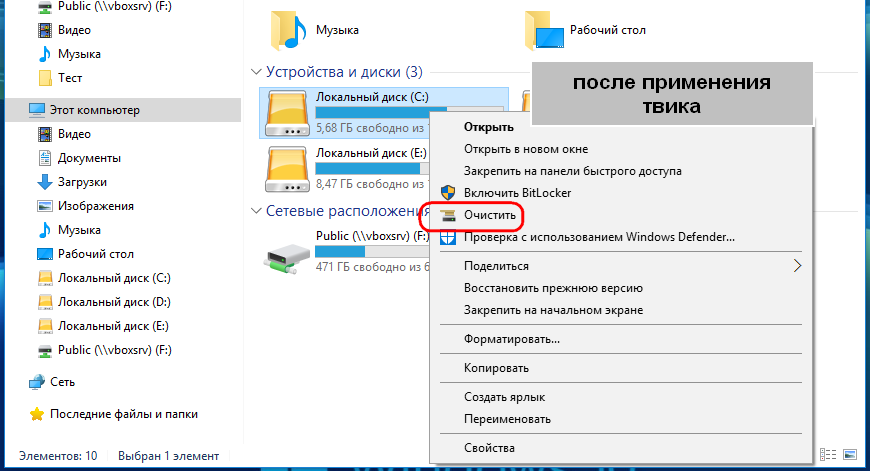Click the C: drive usage bar
Image resolution: width=870 pixels, height=471 pixels.
[x=373, y=113]
